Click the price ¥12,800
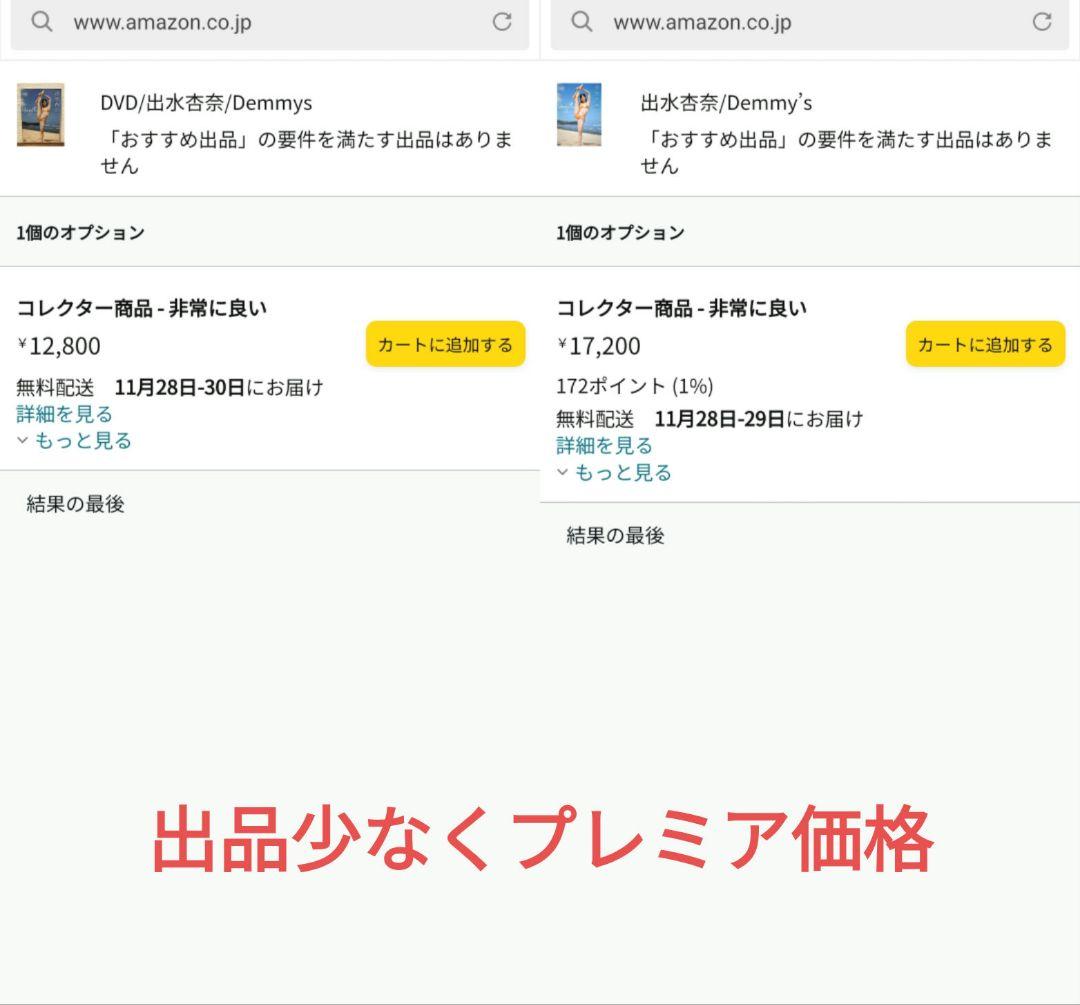 (59, 345)
